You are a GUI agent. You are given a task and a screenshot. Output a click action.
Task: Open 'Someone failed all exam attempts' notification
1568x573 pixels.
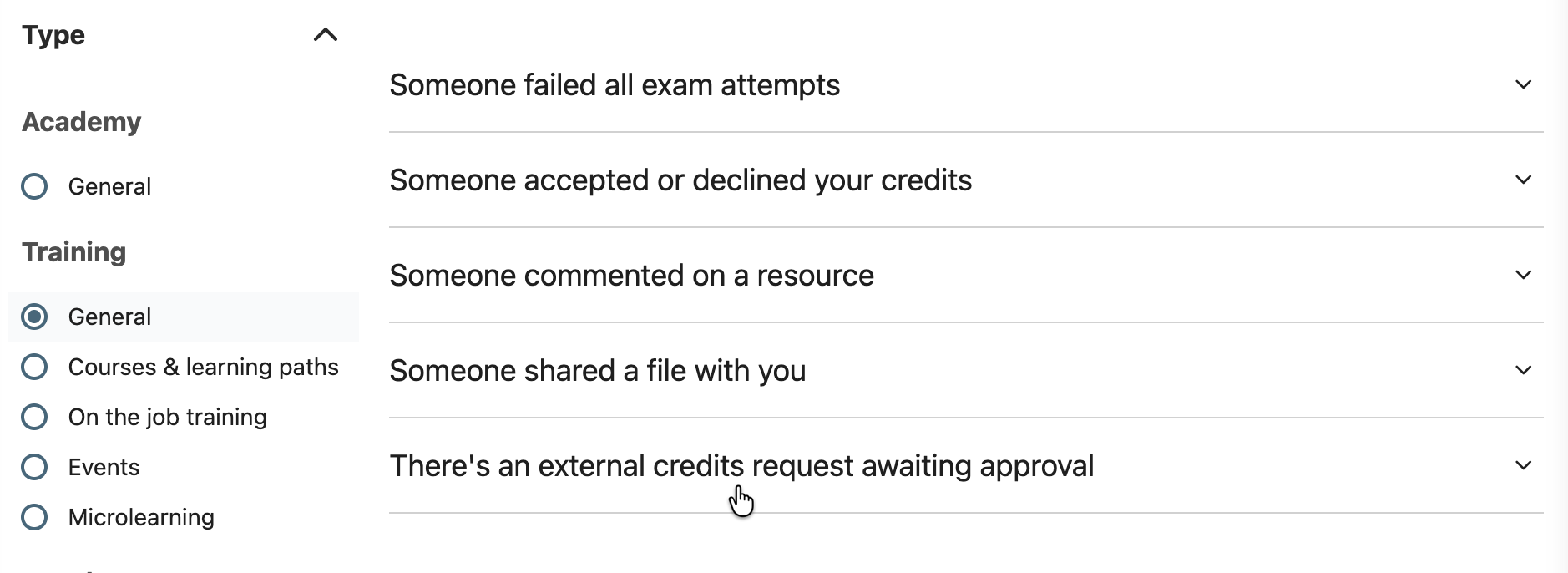point(615,85)
